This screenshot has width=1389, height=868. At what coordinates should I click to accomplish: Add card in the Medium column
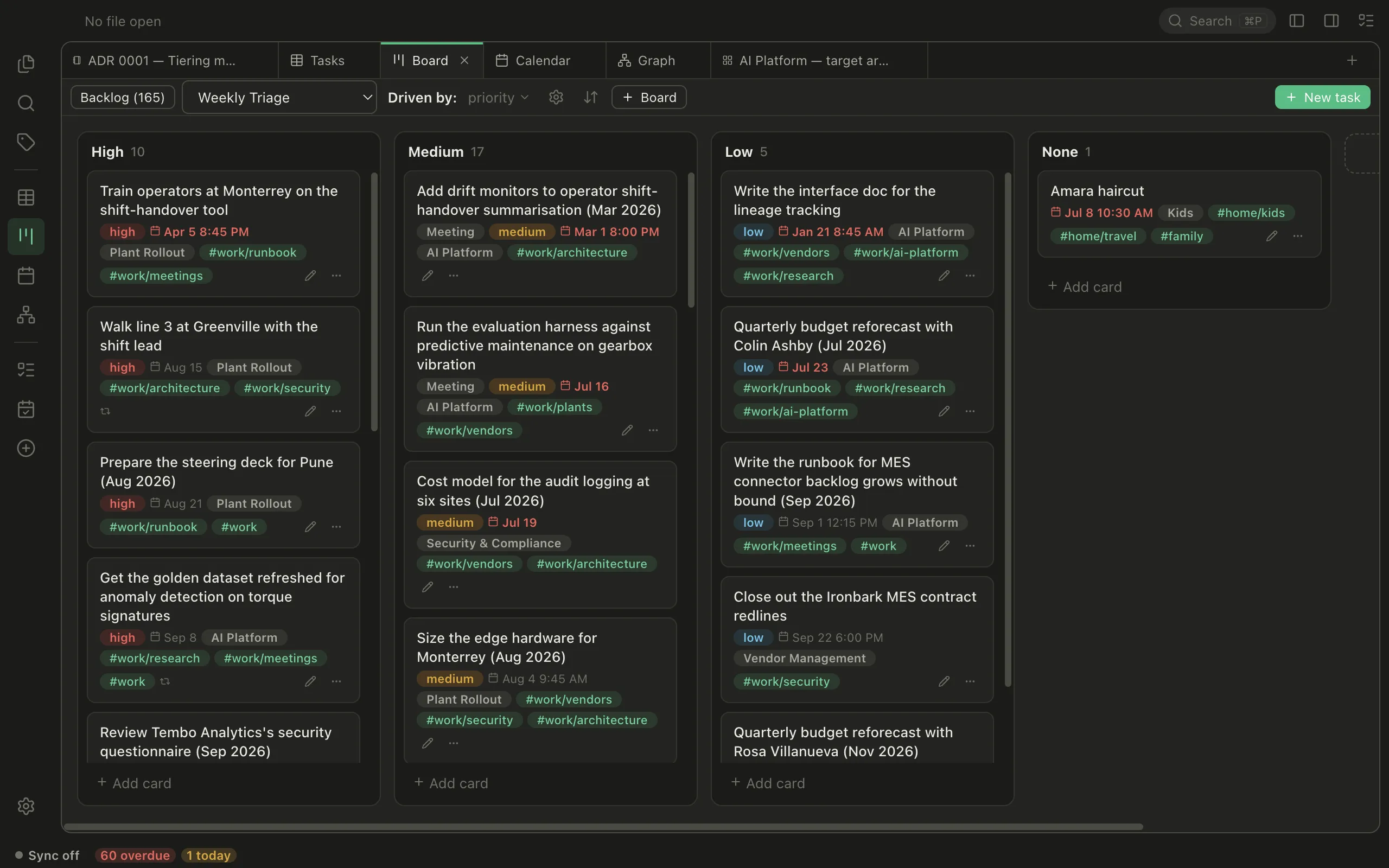coord(451,783)
